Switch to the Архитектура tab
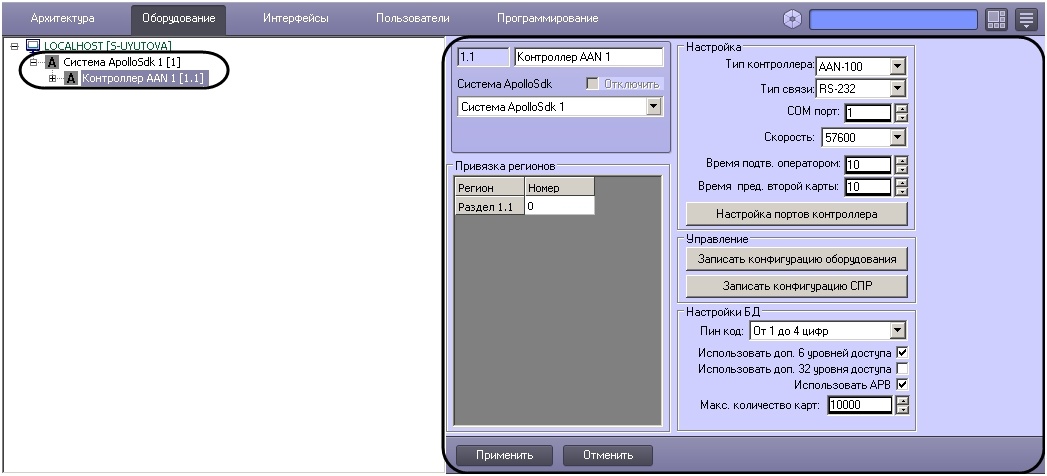The height and width of the screenshot is (476, 1047). coord(63,18)
